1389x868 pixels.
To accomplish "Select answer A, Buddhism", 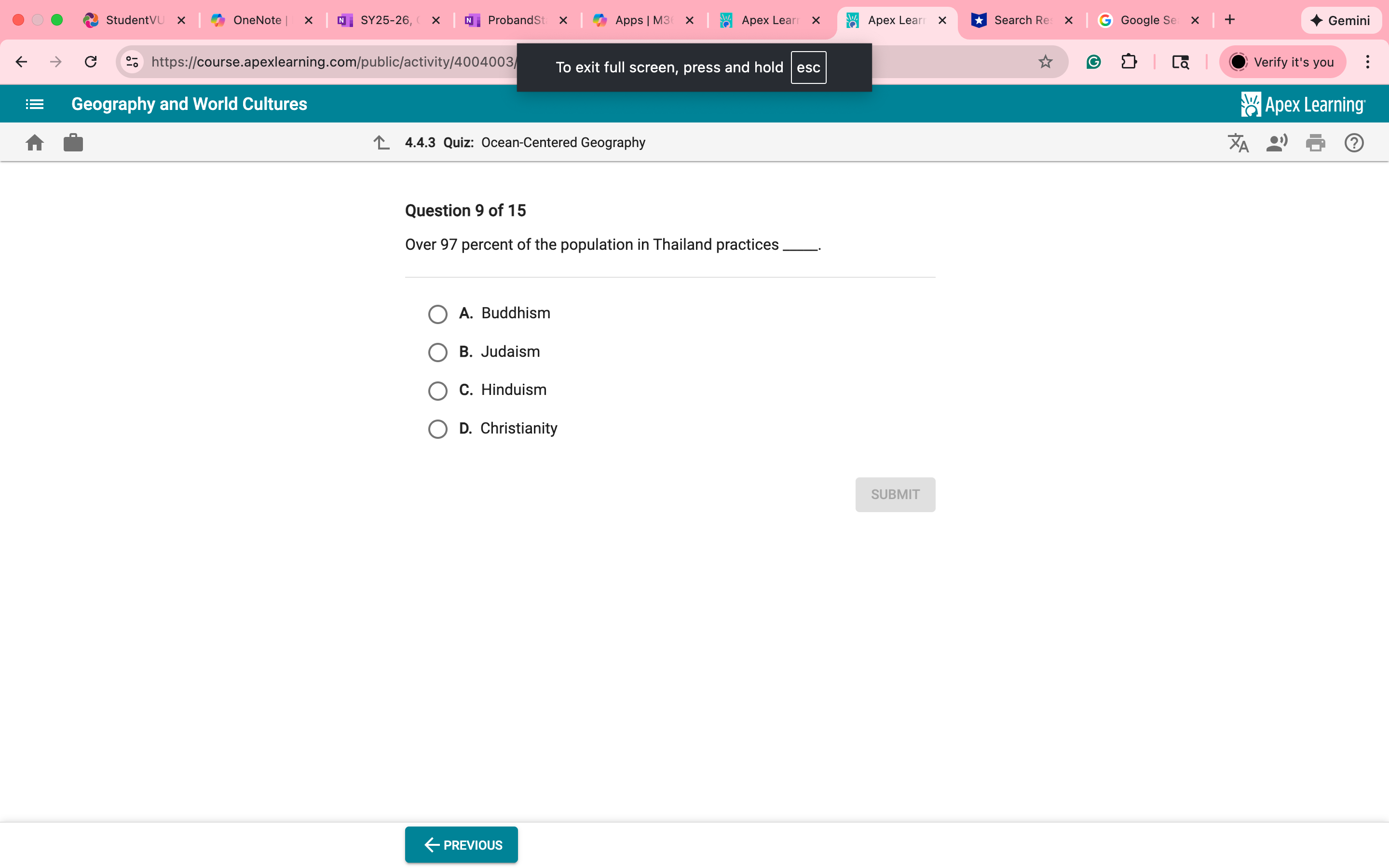I will coord(438,314).
